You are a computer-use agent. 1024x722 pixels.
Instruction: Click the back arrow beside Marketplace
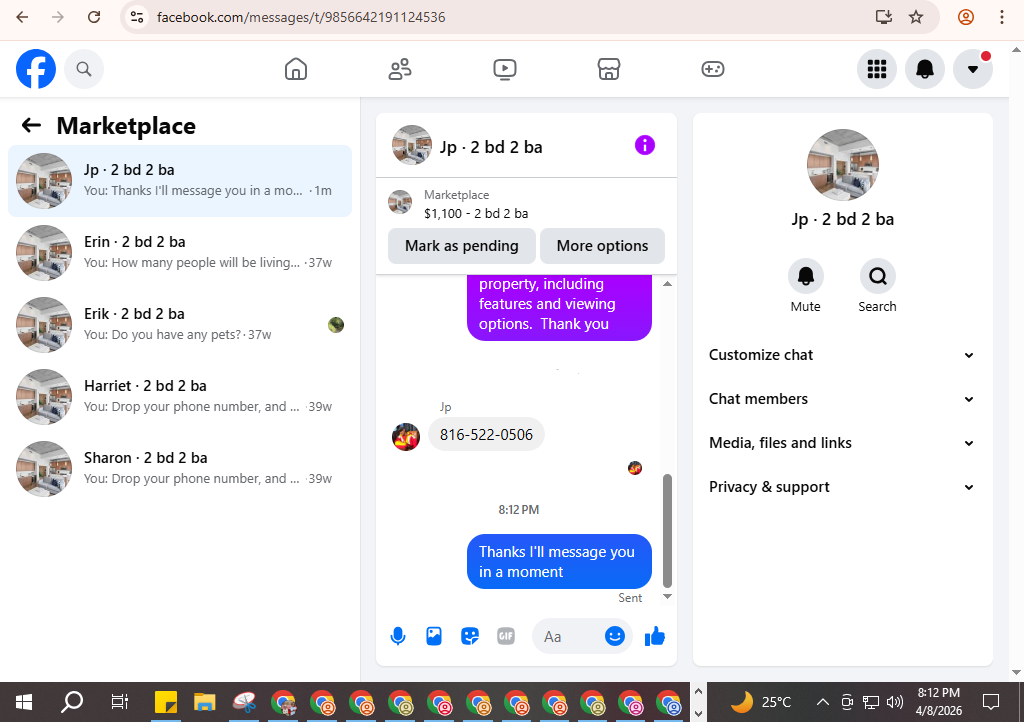coord(31,125)
